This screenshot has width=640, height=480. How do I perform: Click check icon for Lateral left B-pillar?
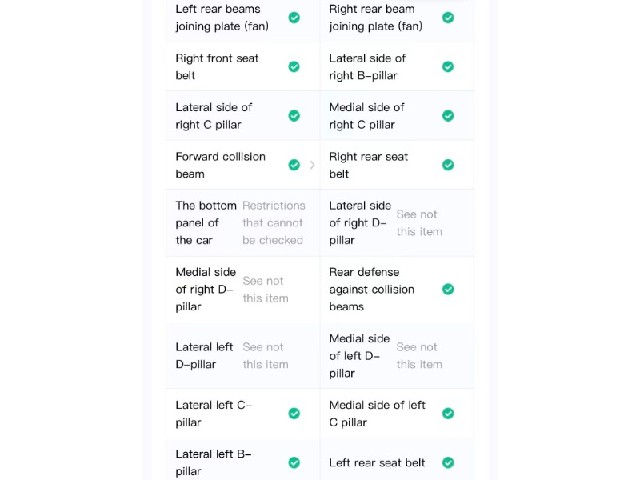294,463
